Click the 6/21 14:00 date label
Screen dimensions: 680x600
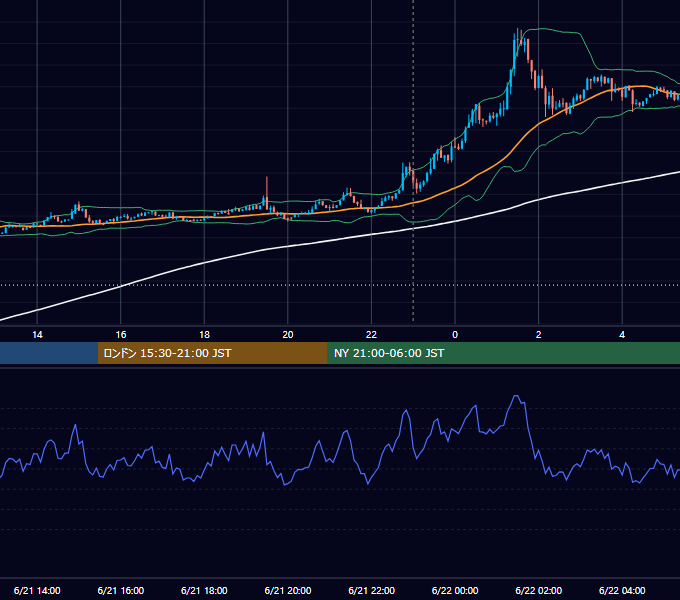pyautogui.click(x=37, y=590)
